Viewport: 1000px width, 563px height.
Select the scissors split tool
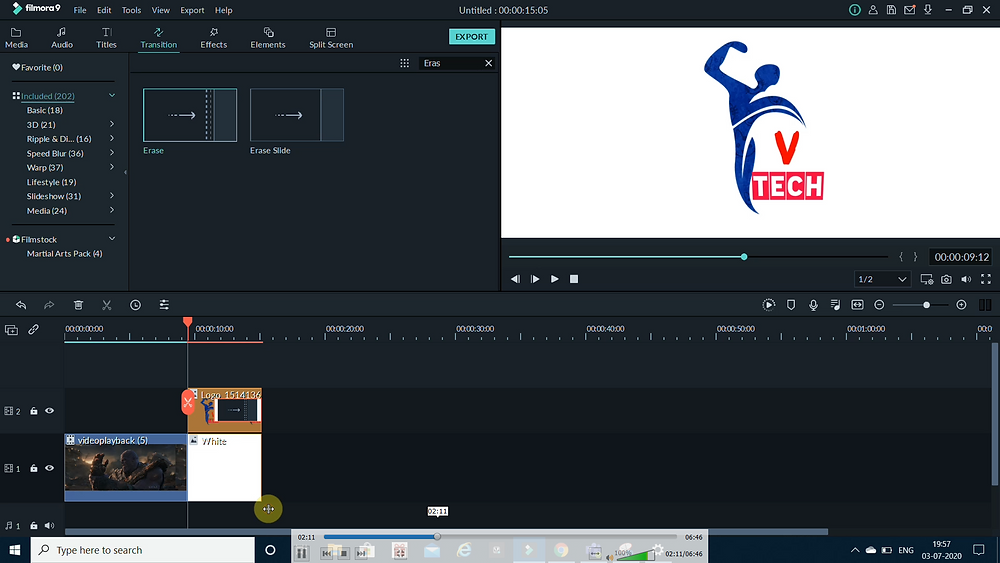[107, 305]
